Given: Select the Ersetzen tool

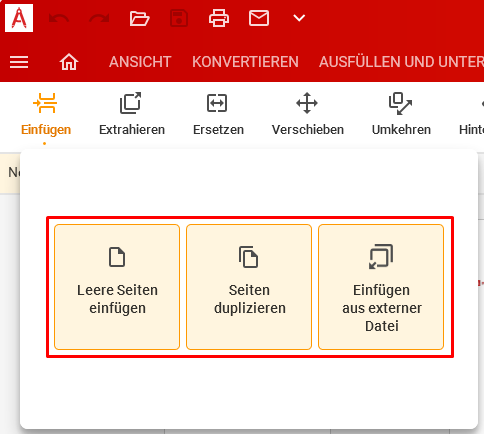Looking at the screenshot, I should click(218, 115).
